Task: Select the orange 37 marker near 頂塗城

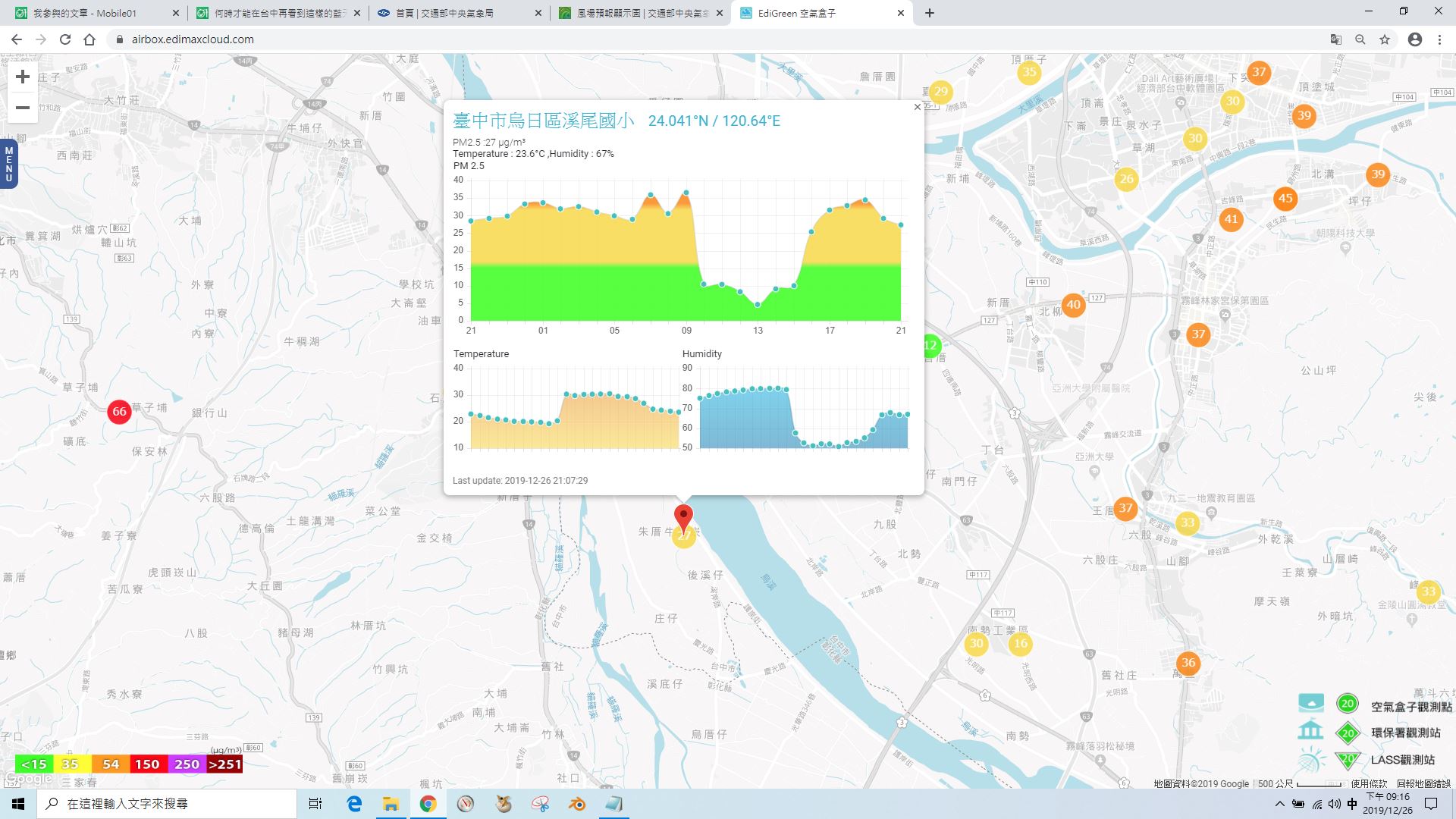Action: [x=1259, y=73]
